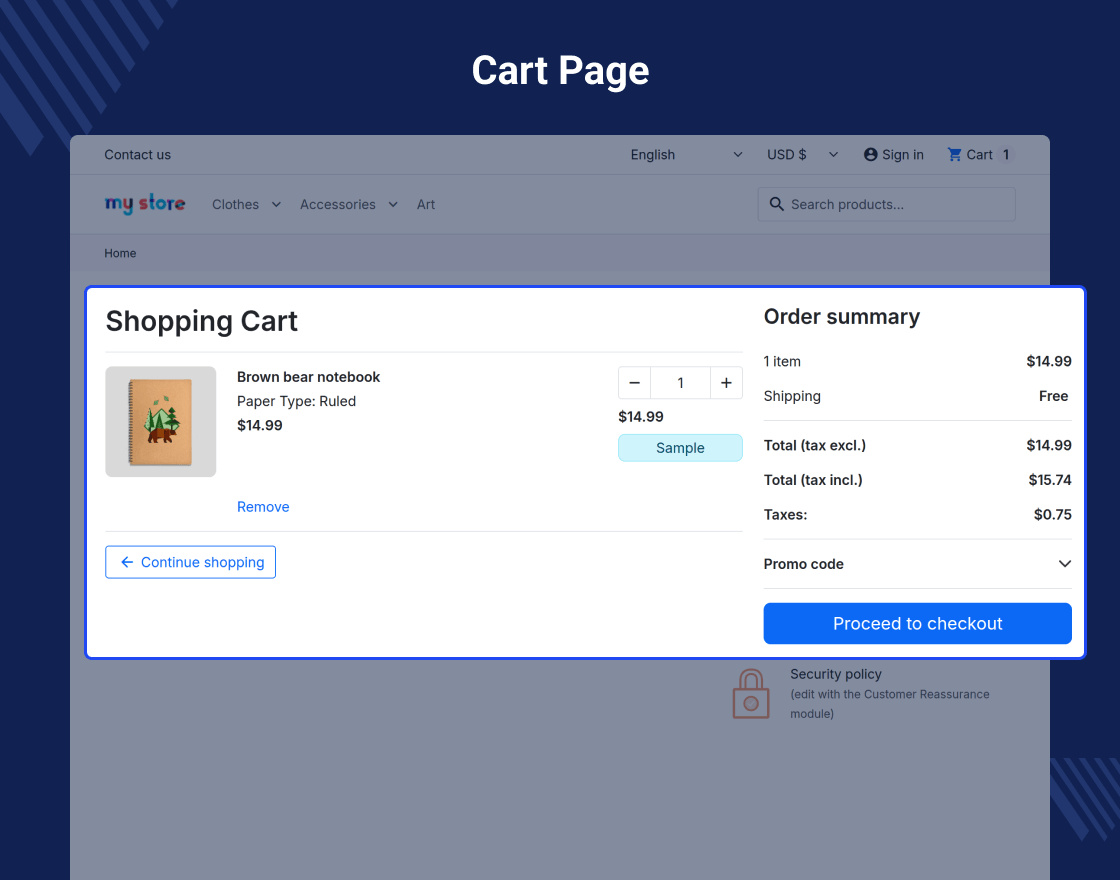Click the cart count badge 1
This screenshot has width=1120, height=880.
coord(1006,154)
